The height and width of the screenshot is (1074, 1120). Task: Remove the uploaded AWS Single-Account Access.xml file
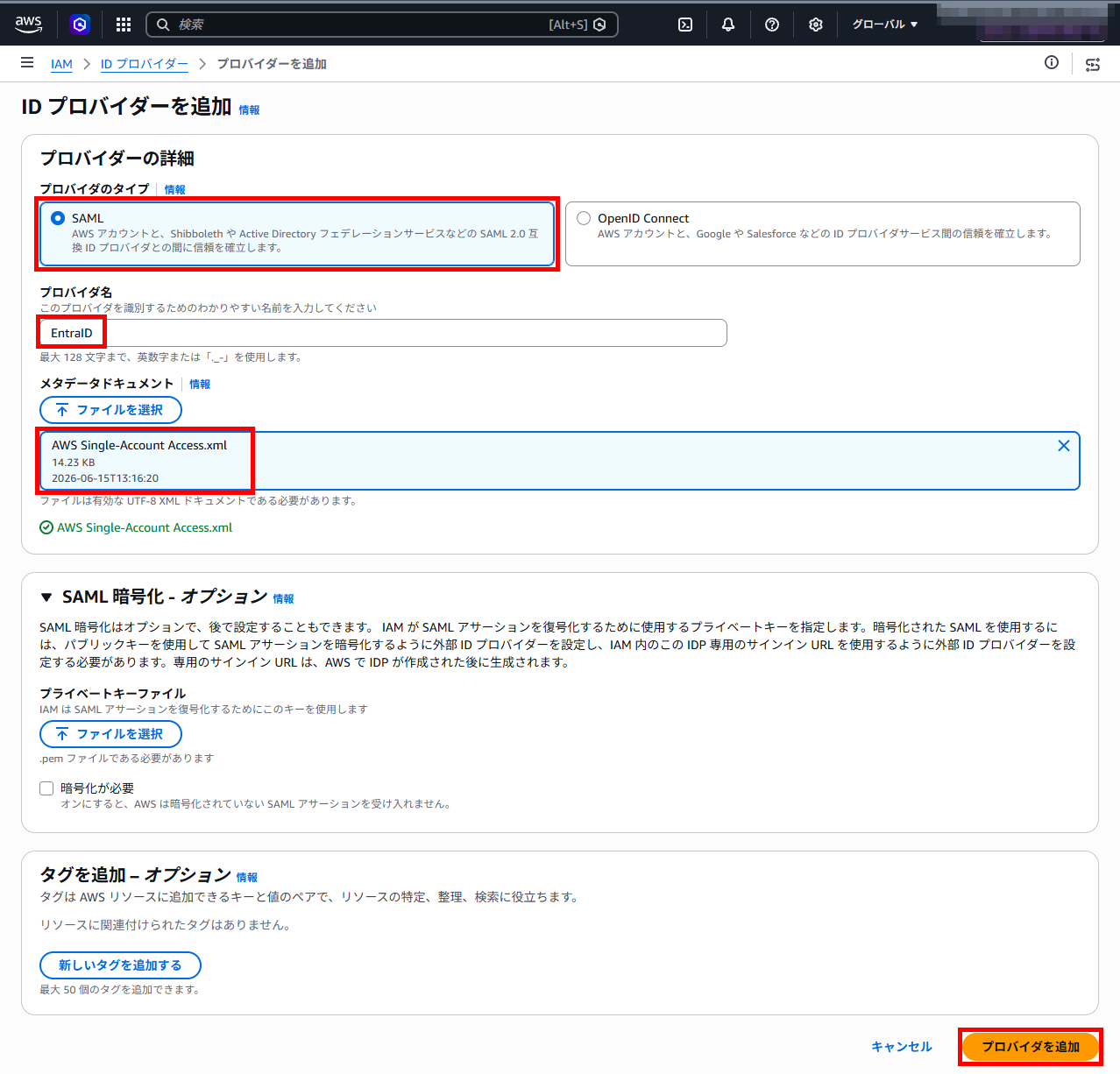click(x=1064, y=446)
